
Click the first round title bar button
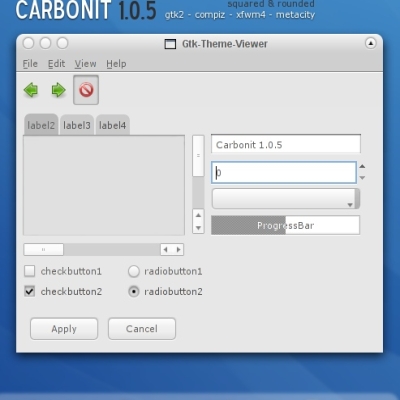tap(28, 43)
